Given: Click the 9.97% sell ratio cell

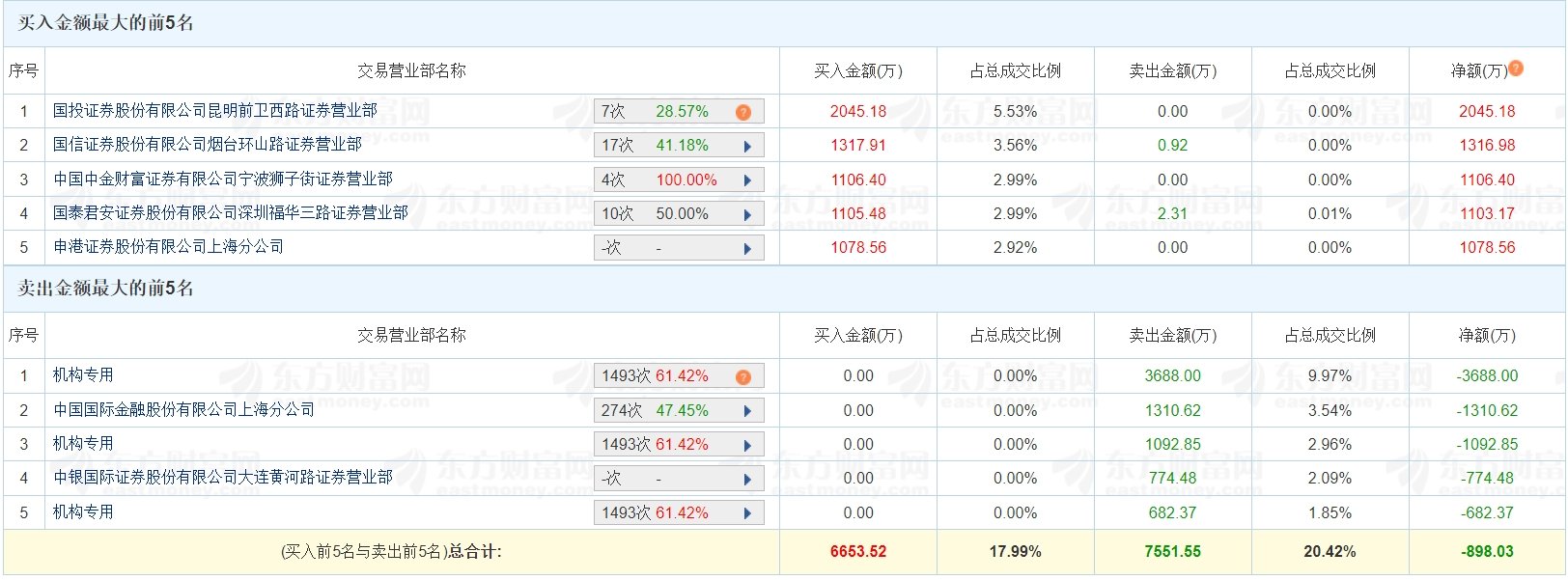Looking at the screenshot, I should (1330, 376).
